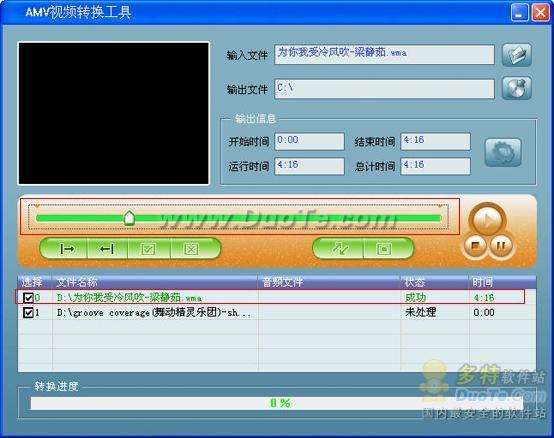The height and width of the screenshot is (438, 554).
Task: Click the square icon beside convert
Action: pyautogui.click(x=385, y=249)
